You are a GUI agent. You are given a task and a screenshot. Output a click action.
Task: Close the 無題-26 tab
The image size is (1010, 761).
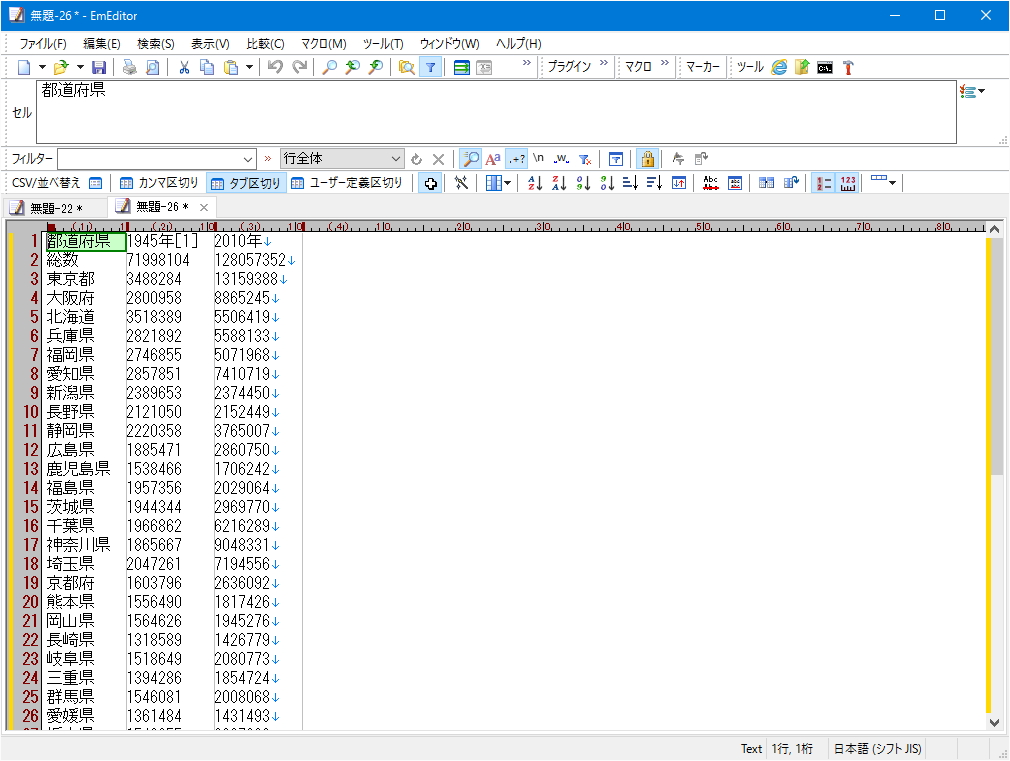(x=204, y=207)
